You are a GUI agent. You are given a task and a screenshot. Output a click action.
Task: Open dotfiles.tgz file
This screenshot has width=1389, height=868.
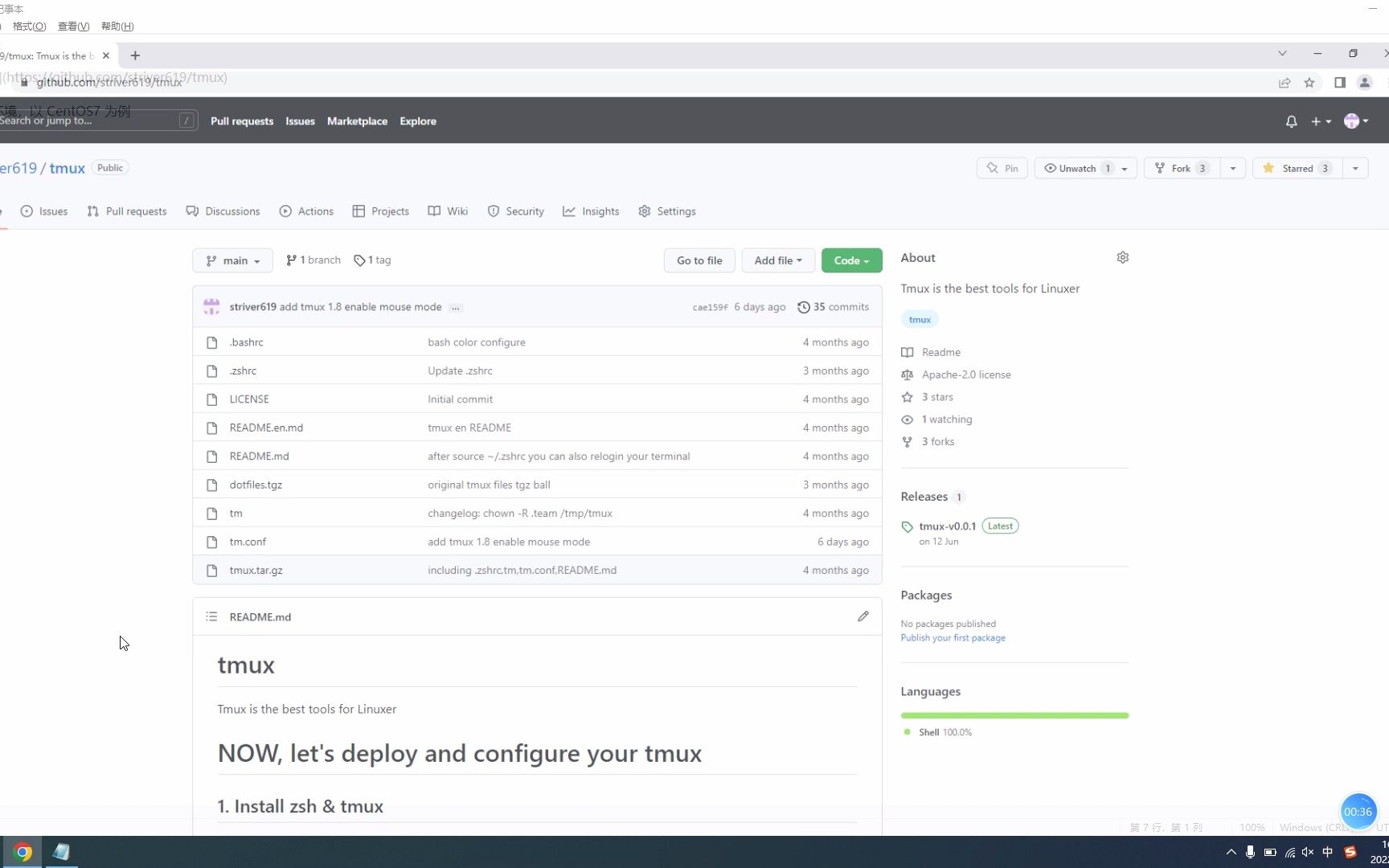(256, 485)
